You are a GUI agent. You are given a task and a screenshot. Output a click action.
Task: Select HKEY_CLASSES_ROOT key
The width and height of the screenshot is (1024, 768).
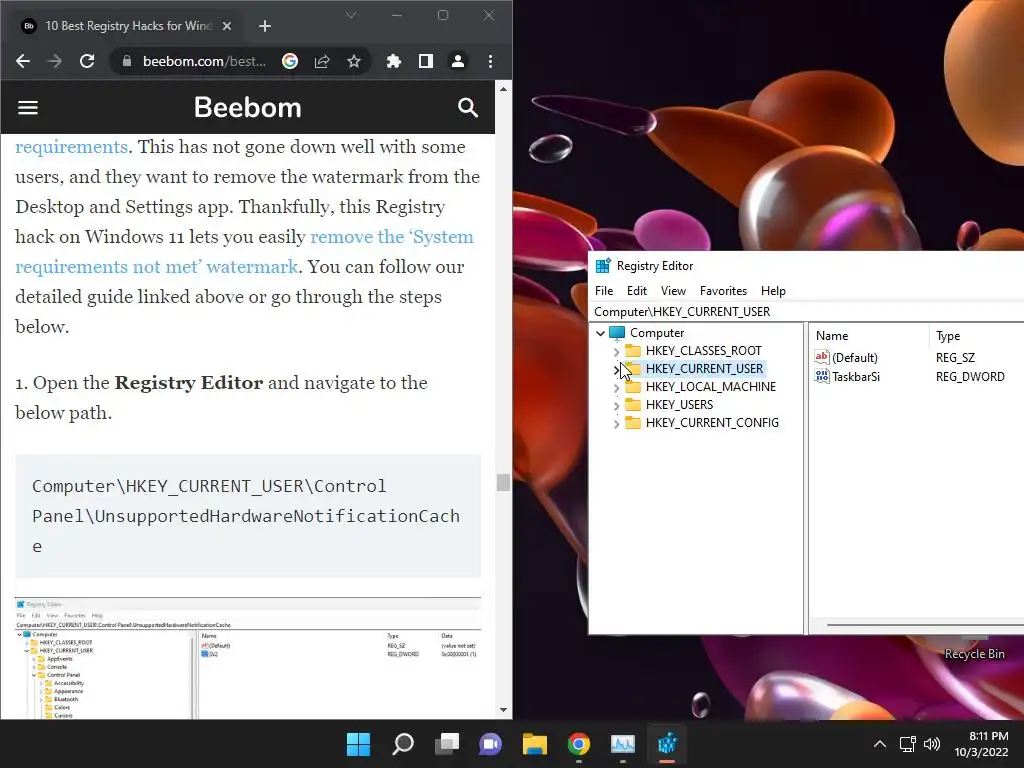coord(703,351)
